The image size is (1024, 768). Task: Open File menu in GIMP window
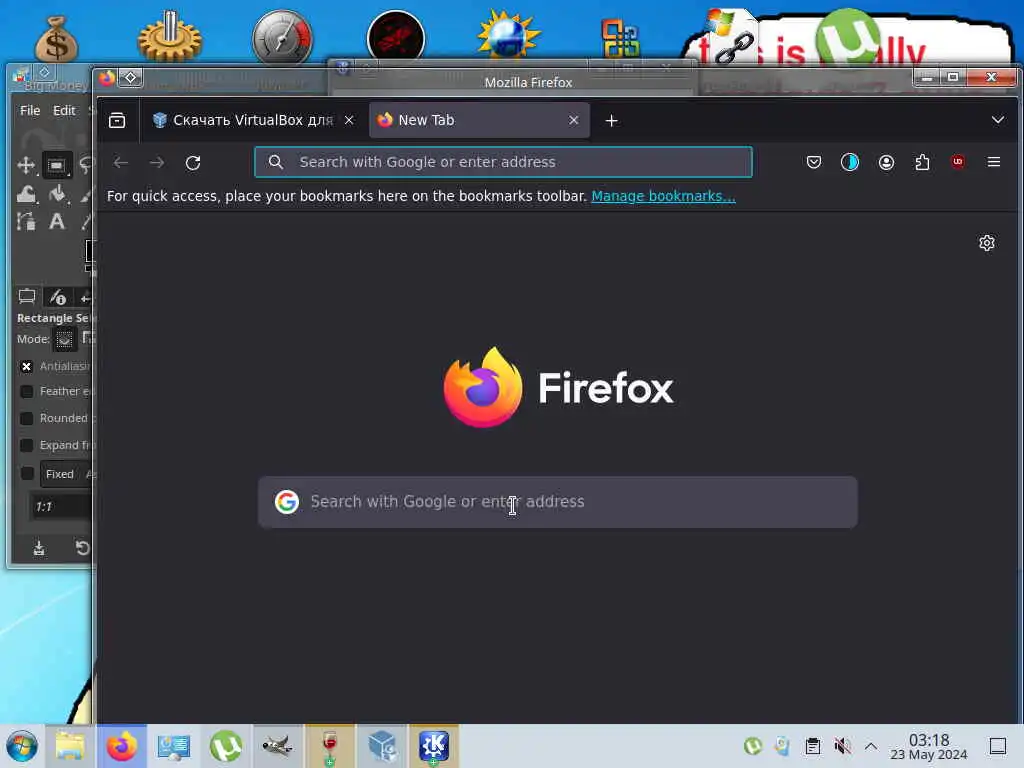30,110
